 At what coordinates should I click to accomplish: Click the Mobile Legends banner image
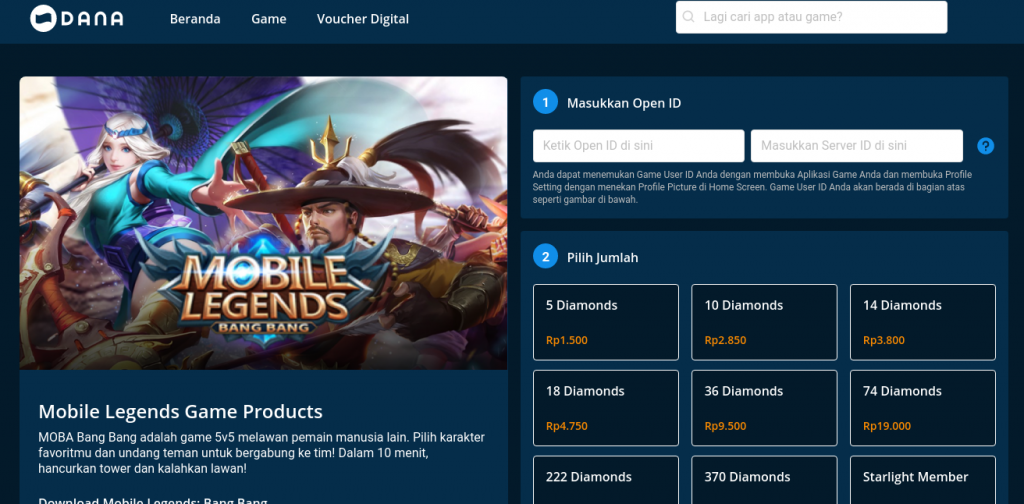coord(263,223)
